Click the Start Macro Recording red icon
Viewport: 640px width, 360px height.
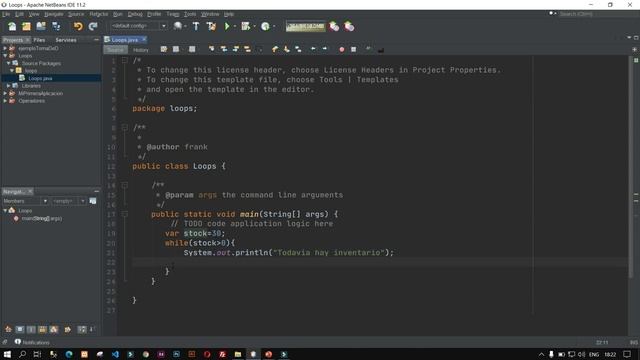click(342, 49)
